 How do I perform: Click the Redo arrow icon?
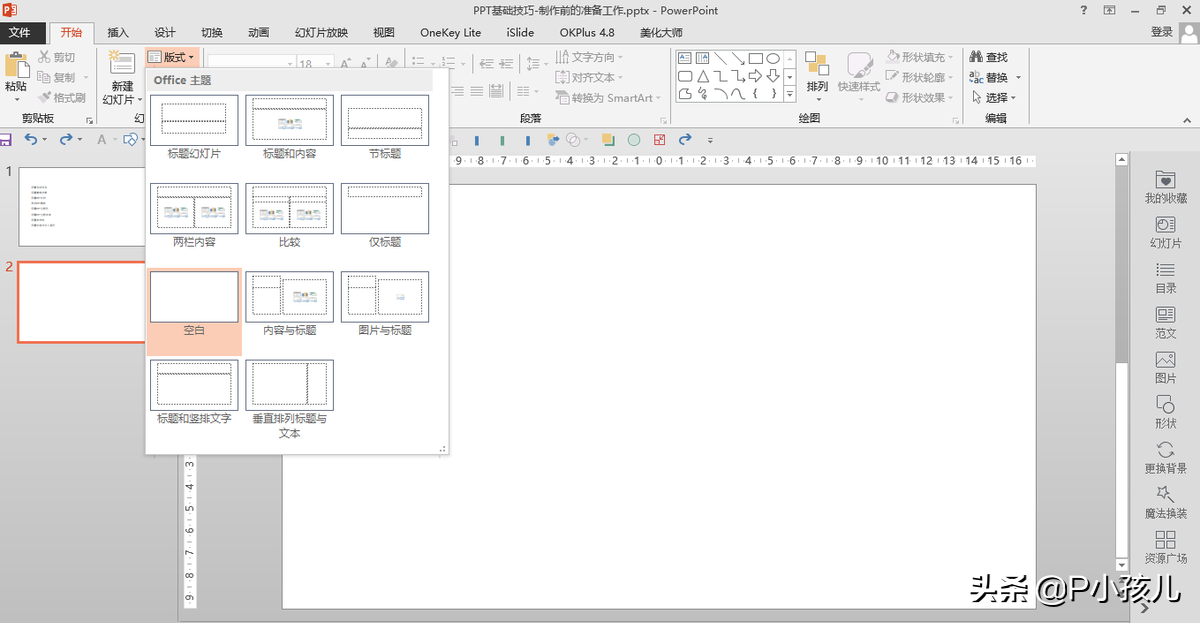[66, 140]
